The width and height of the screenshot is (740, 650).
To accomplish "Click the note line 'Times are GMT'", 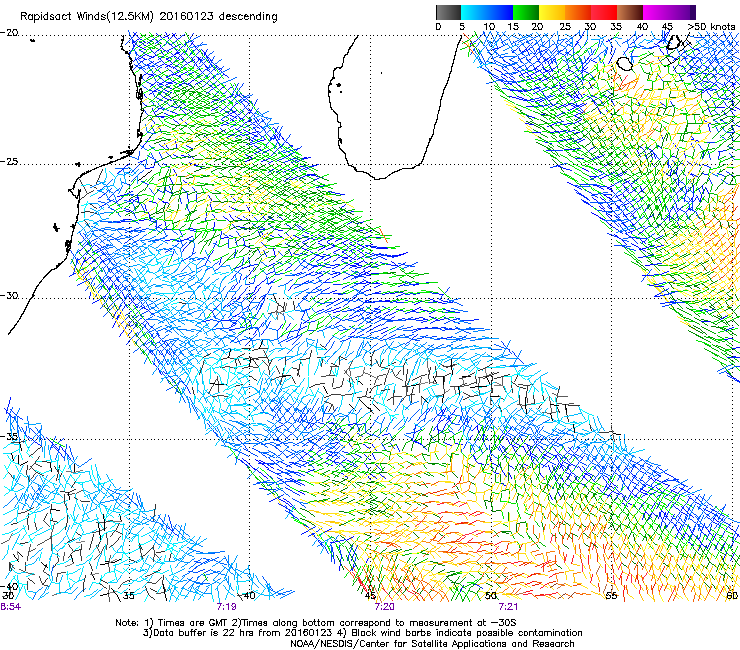I will pos(194,623).
